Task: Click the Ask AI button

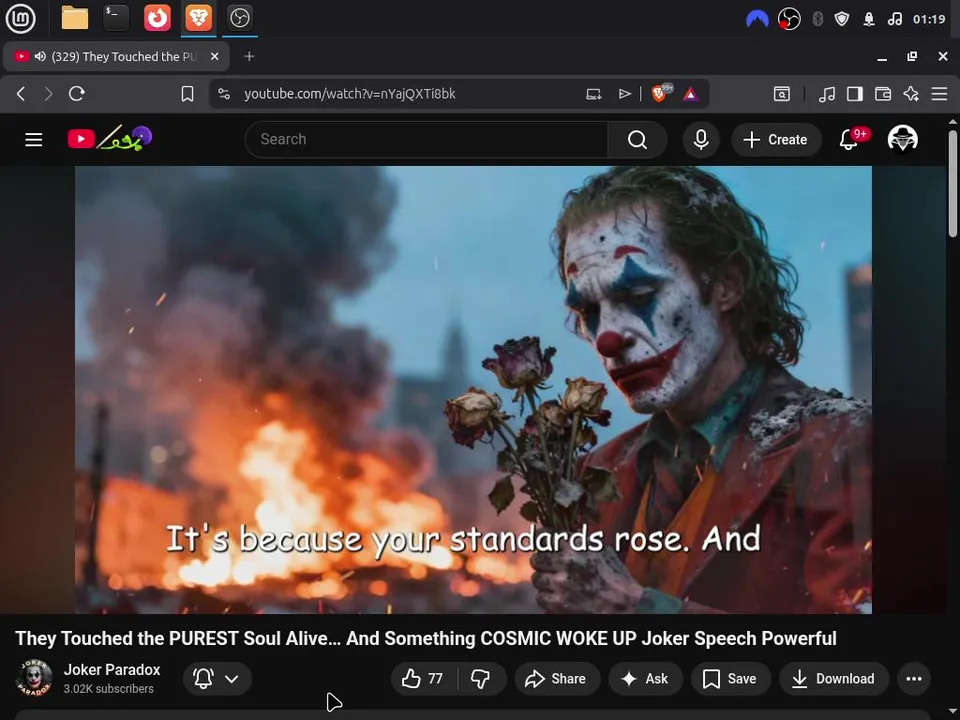Action: (645, 678)
